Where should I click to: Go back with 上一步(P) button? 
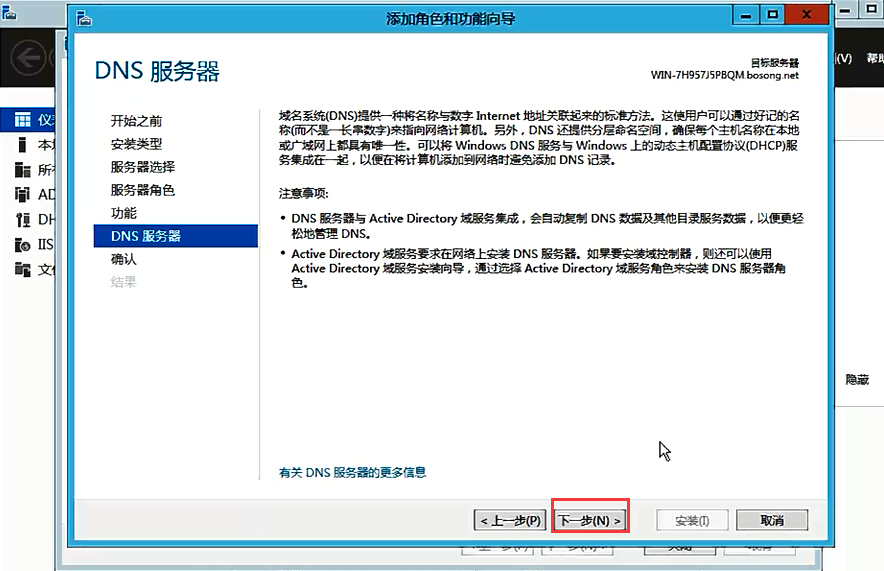point(510,520)
